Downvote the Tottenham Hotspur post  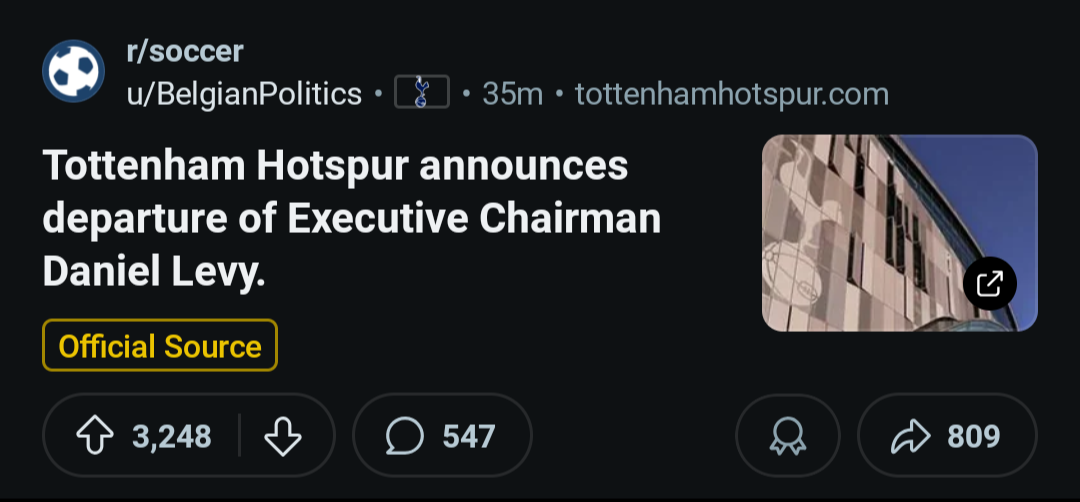coord(283,436)
